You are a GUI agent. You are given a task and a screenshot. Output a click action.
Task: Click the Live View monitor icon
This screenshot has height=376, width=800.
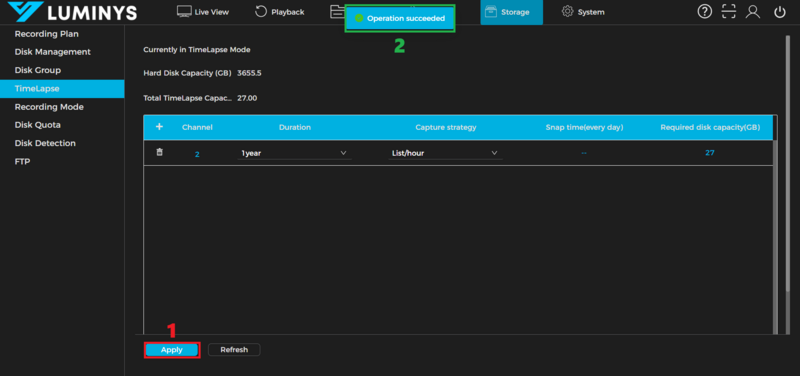click(x=184, y=12)
